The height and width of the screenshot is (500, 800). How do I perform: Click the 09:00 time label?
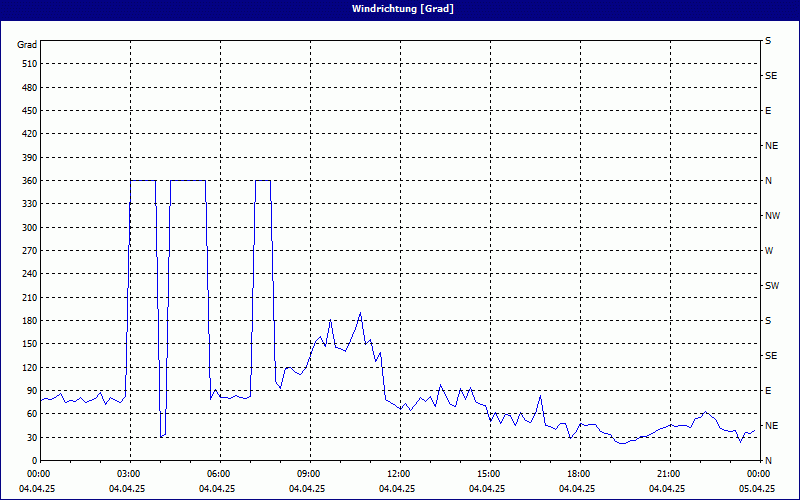(x=310, y=474)
